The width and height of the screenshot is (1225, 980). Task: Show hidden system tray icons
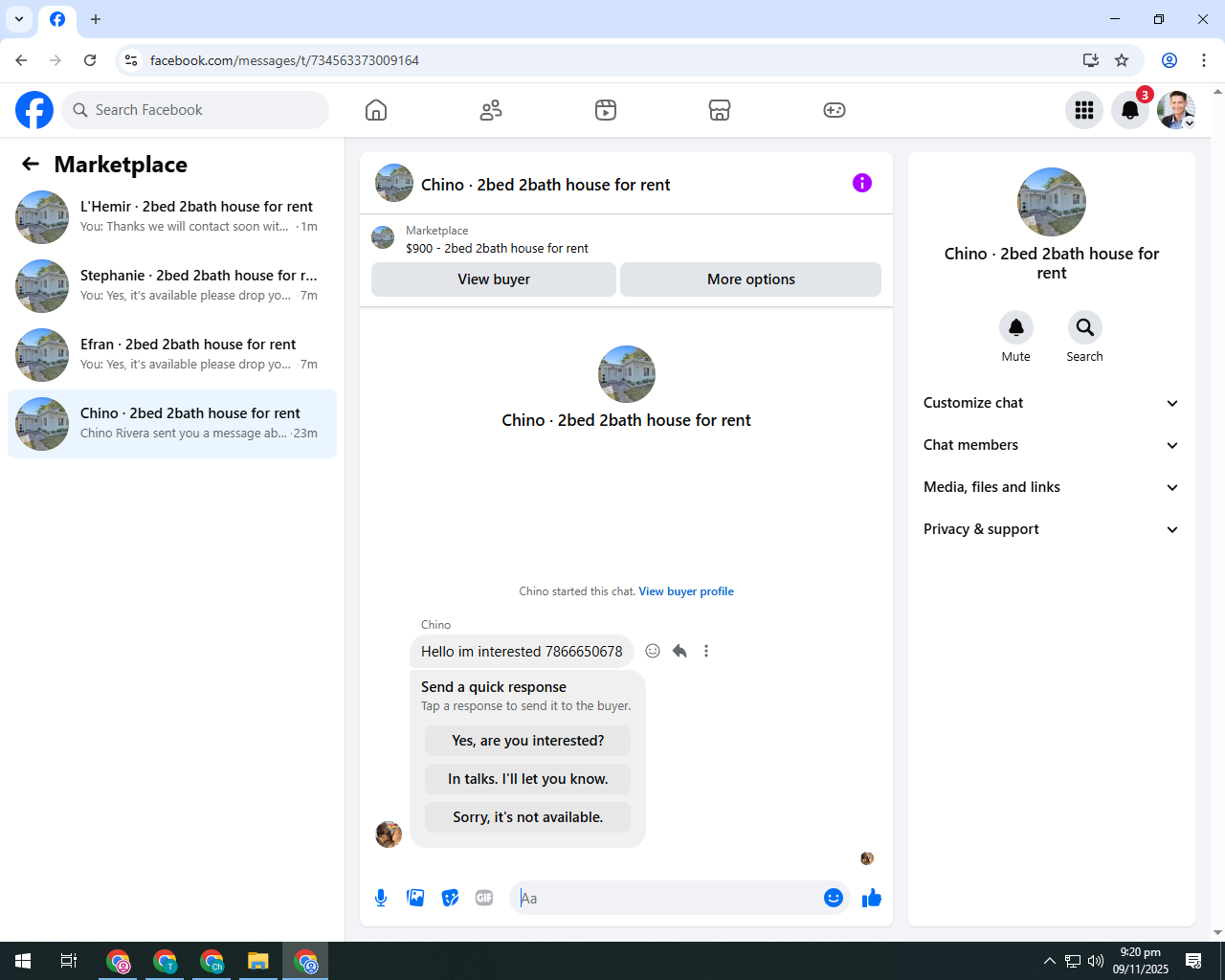pyautogui.click(x=1050, y=961)
